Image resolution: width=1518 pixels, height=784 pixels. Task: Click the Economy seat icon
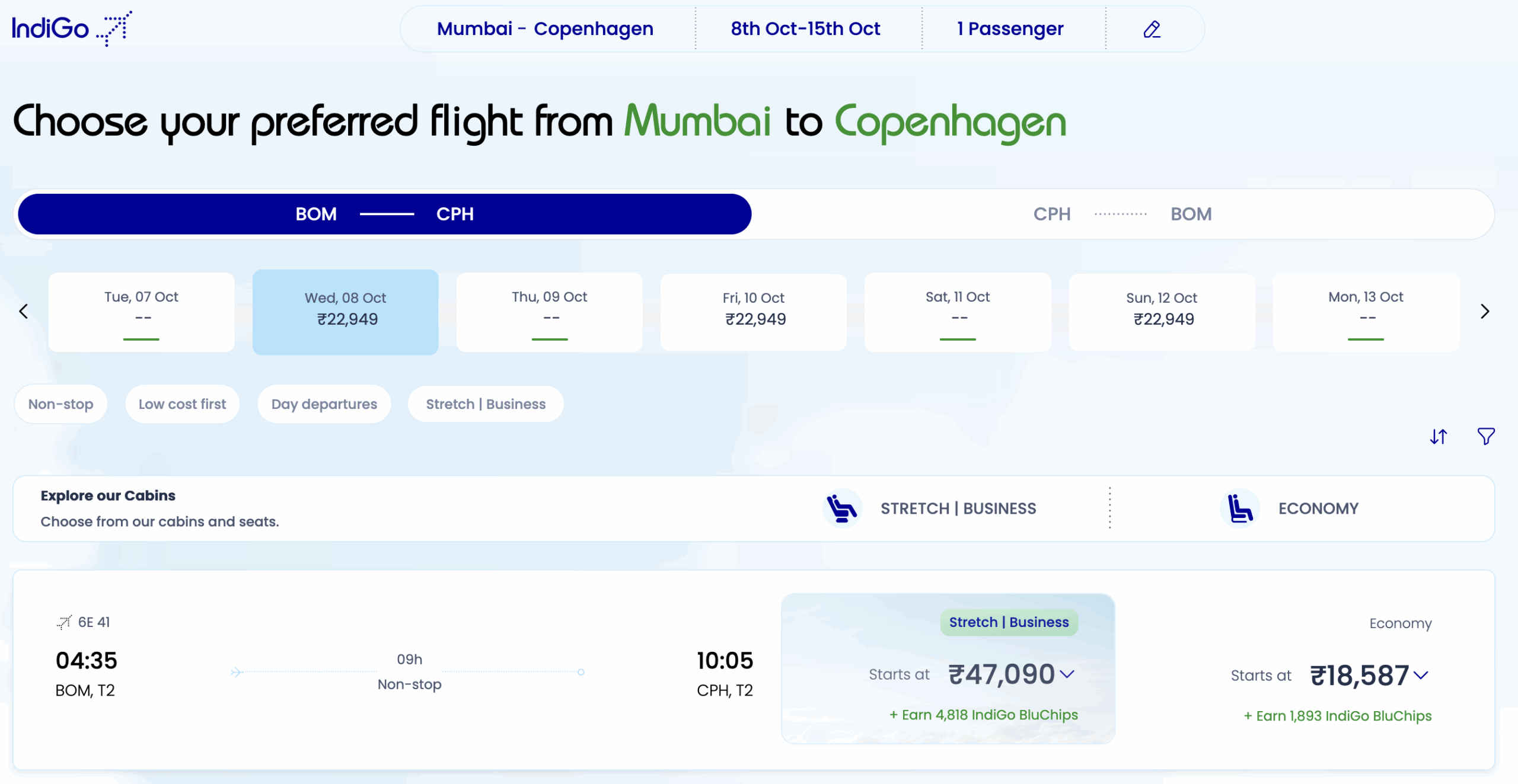(1239, 508)
